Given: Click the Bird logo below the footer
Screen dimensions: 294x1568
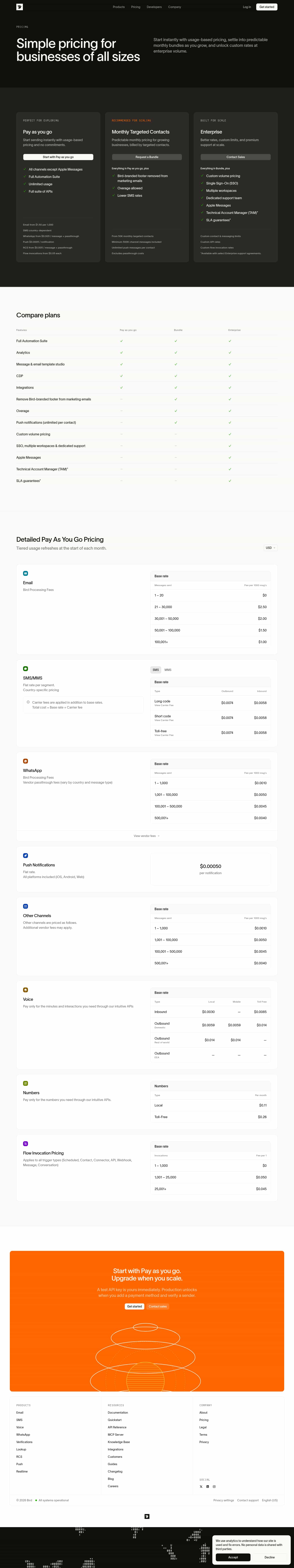Looking at the screenshot, I should [x=147, y=1516].
